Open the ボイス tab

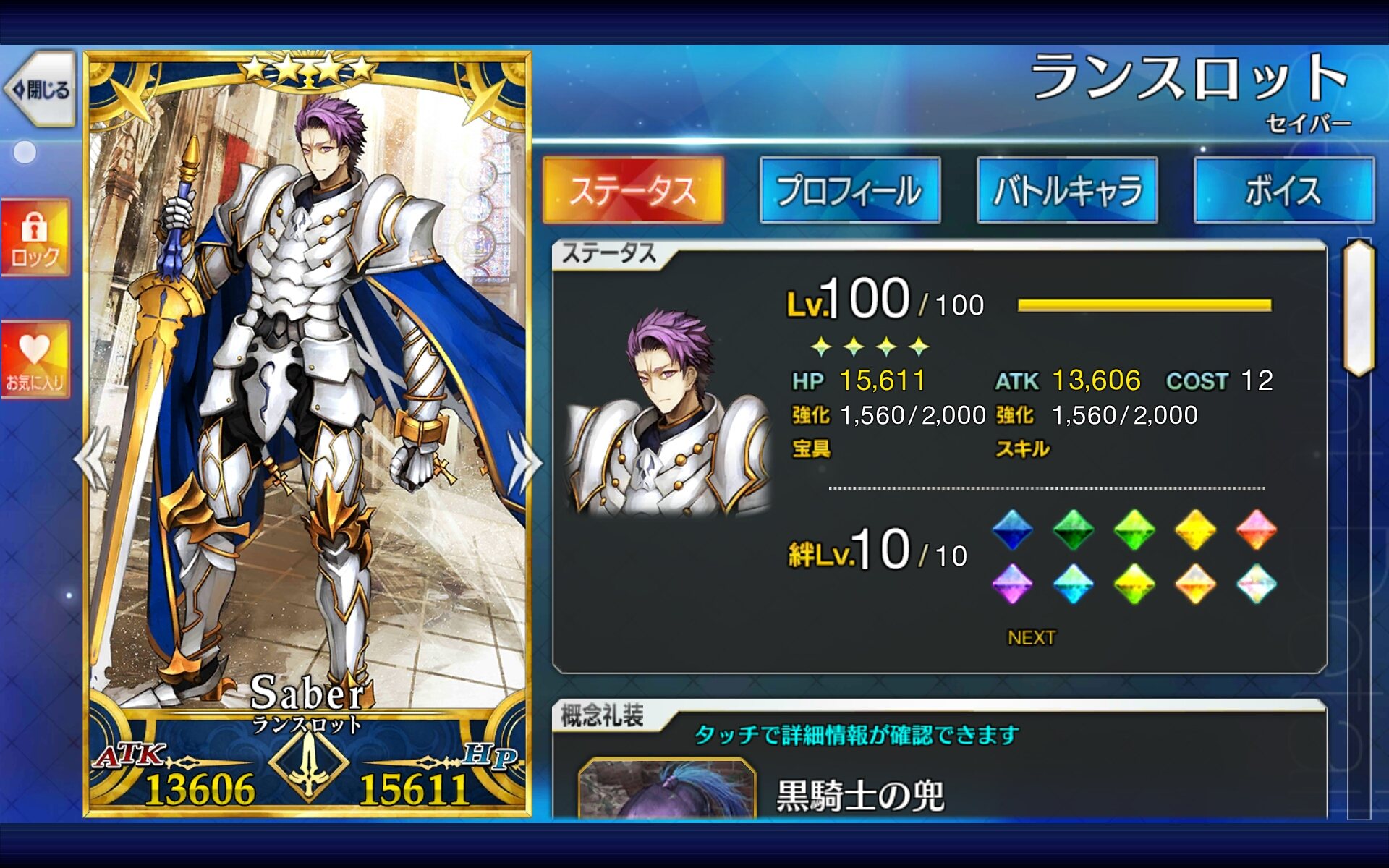pyautogui.click(x=1283, y=190)
